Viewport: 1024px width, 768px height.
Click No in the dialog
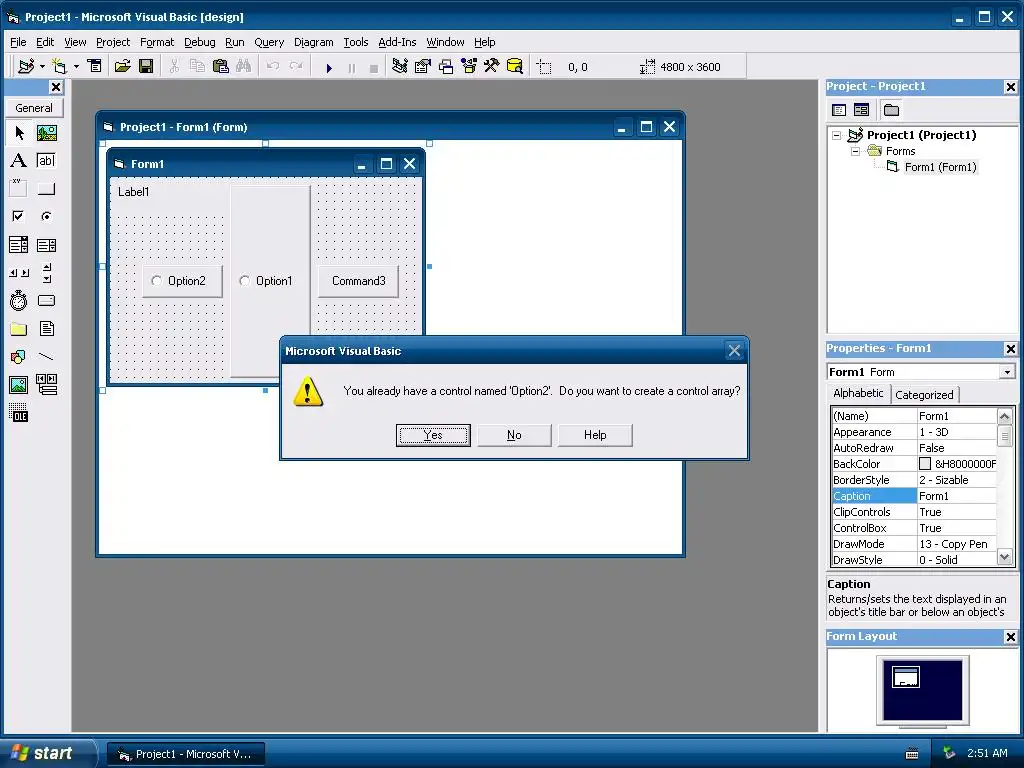pos(514,435)
